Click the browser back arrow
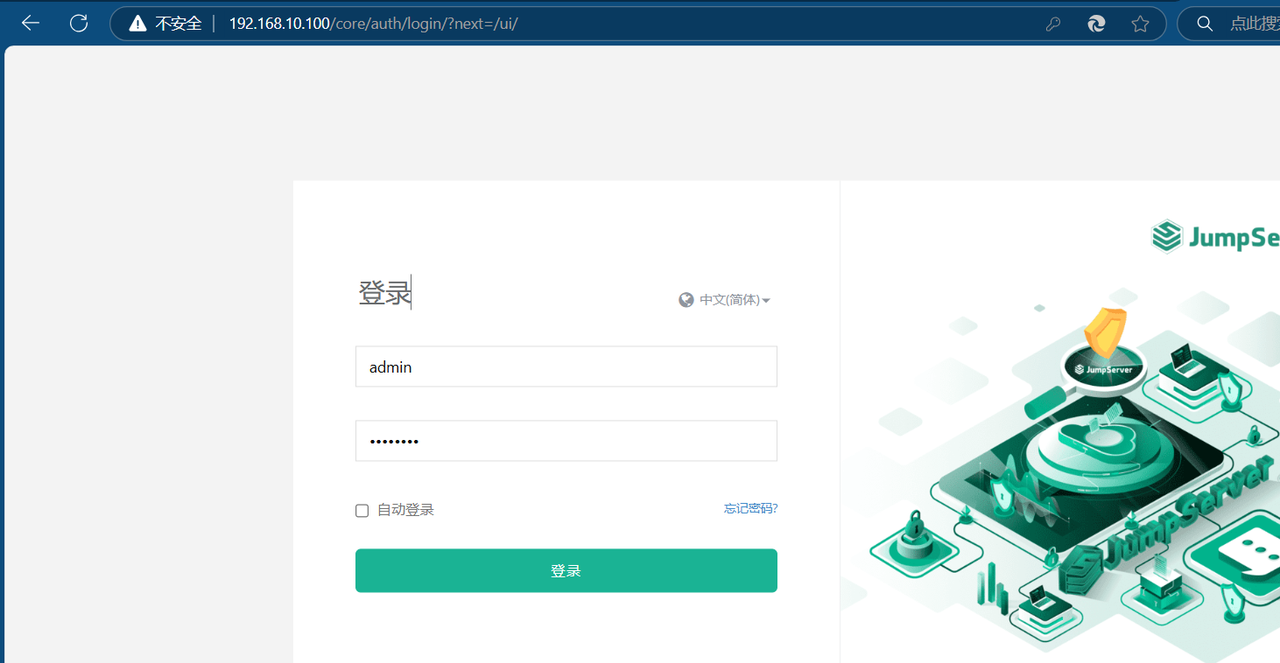The height and width of the screenshot is (663, 1280). 29,23
